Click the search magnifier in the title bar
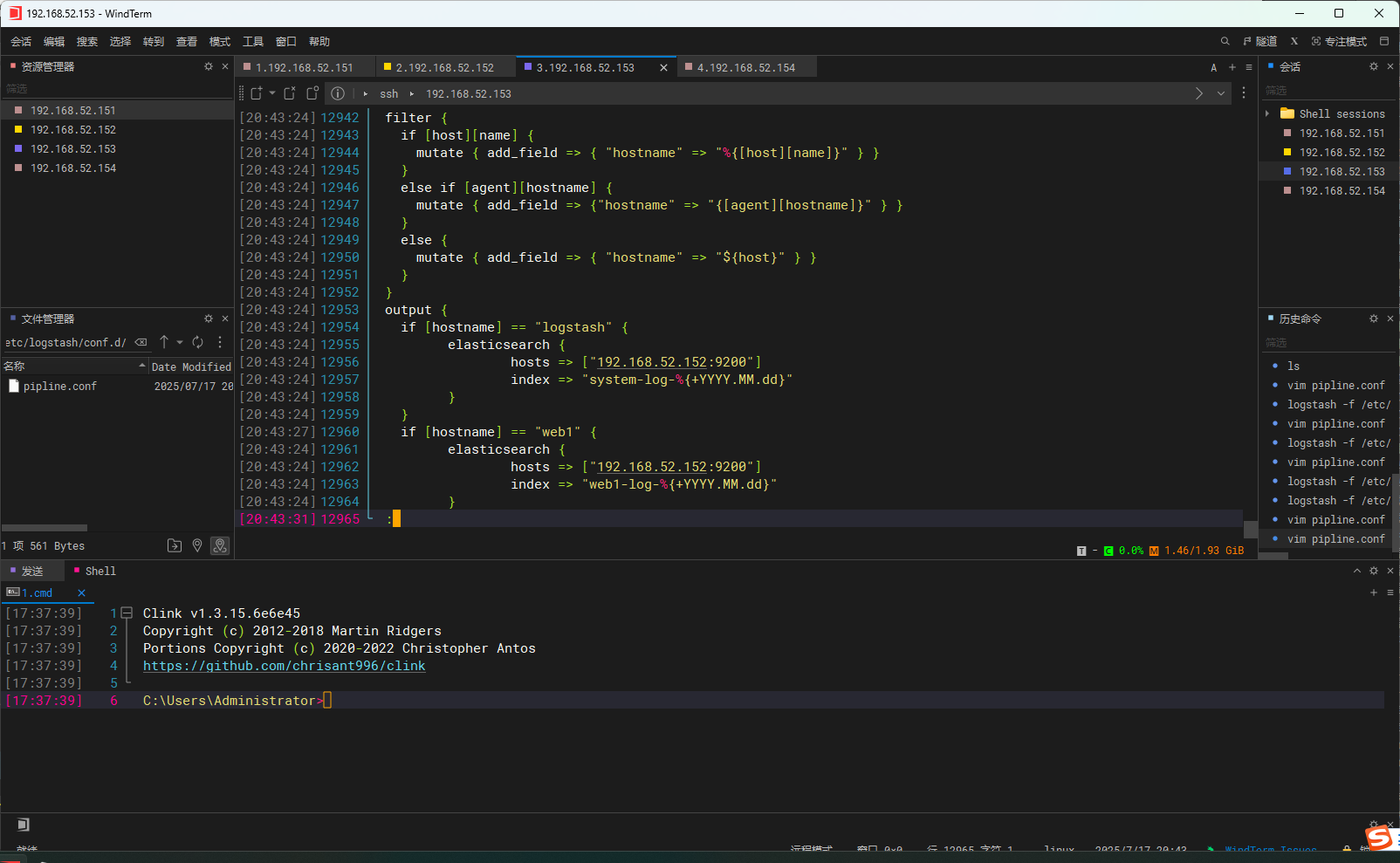The height and width of the screenshot is (863, 1400). [1225, 41]
